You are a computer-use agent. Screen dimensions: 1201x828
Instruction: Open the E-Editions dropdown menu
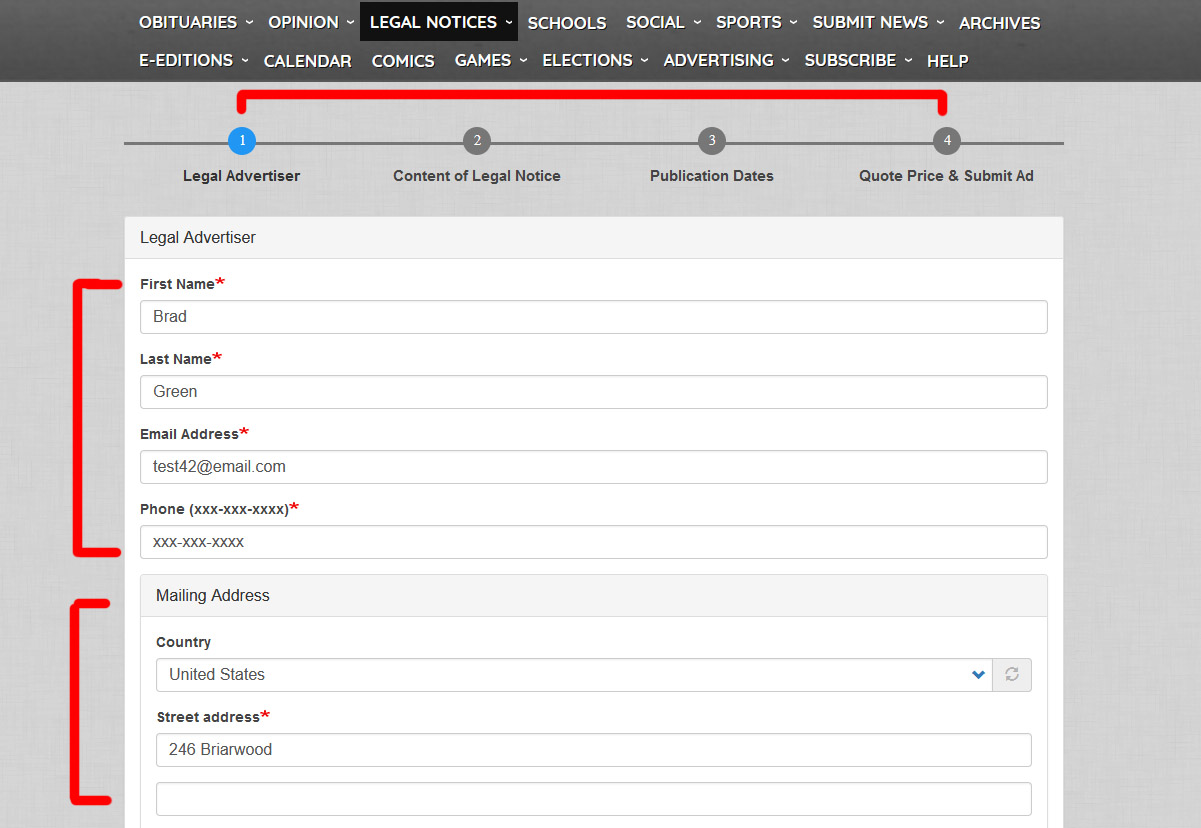pos(193,60)
